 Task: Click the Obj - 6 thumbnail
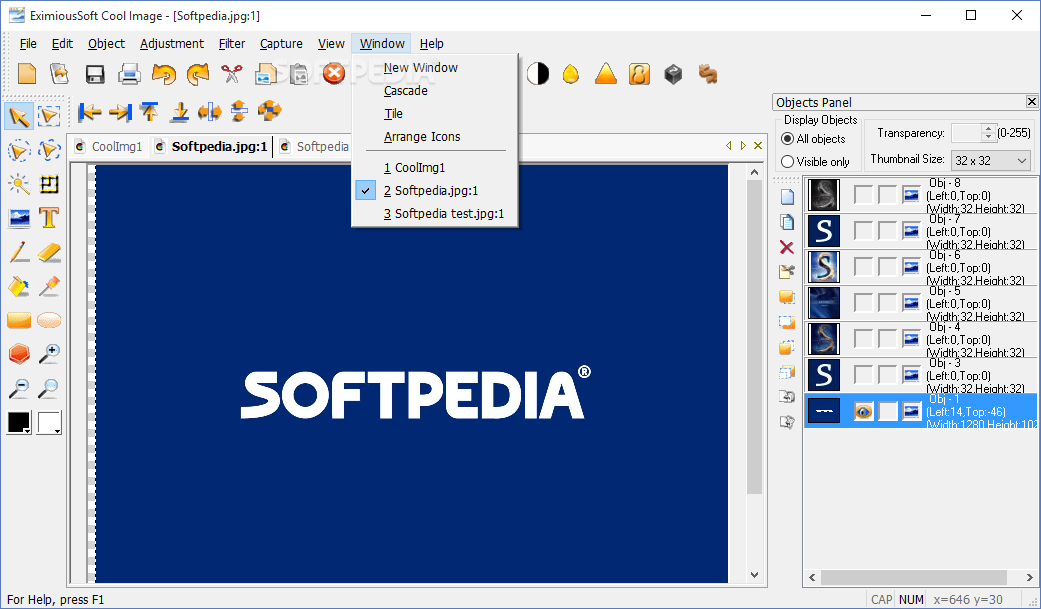coord(823,266)
